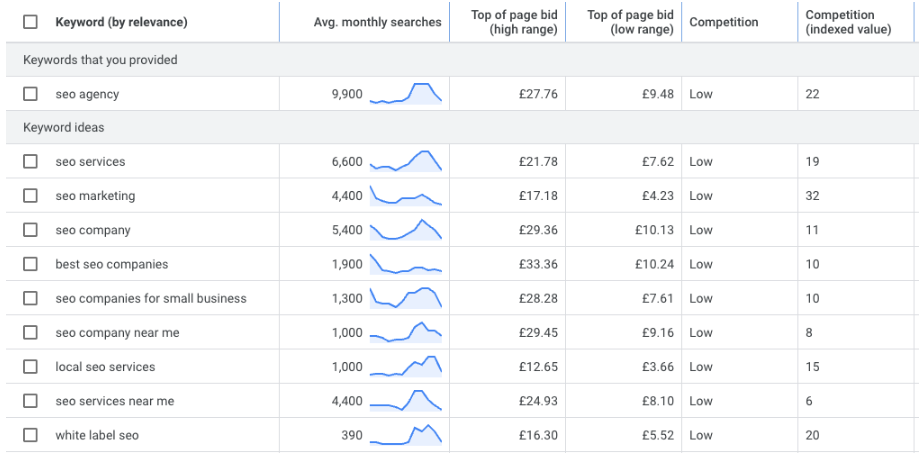924x457 pixels.
Task: Select the 'white label seo' checkbox
Action: pyautogui.click(x=30, y=435)
